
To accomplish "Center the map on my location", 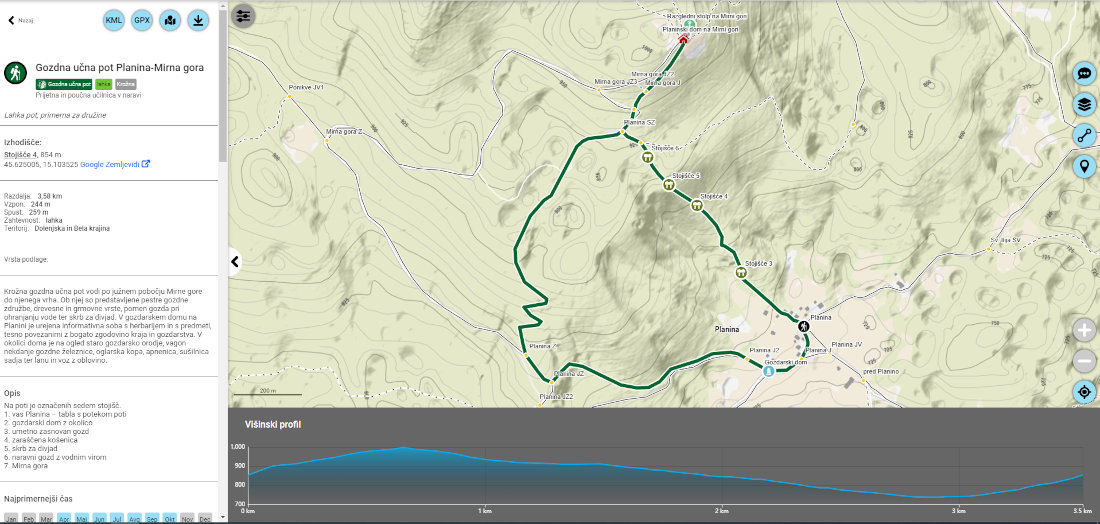I will tap(1085, 391).
